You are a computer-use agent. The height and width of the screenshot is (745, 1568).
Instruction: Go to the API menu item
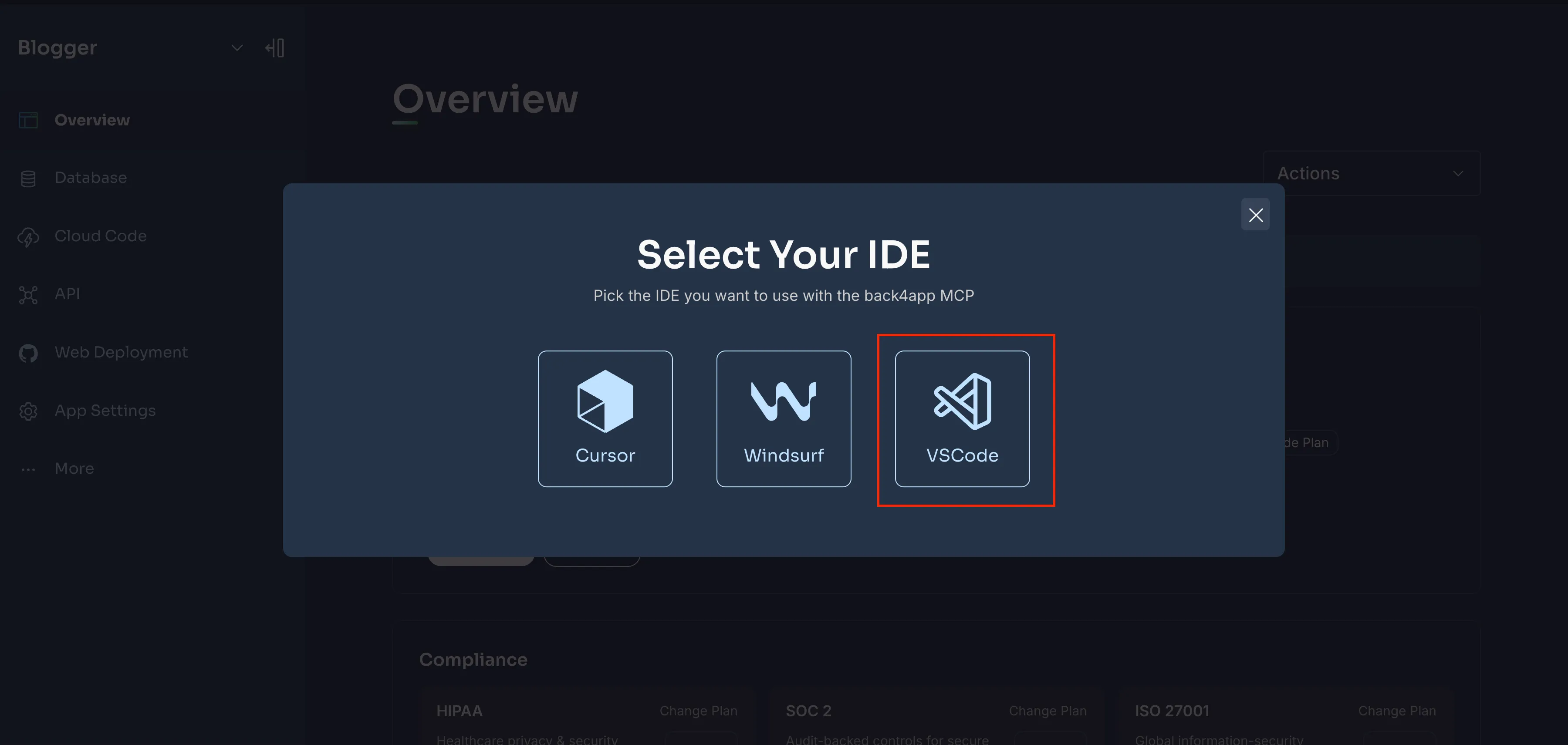(x=67, y=294)
